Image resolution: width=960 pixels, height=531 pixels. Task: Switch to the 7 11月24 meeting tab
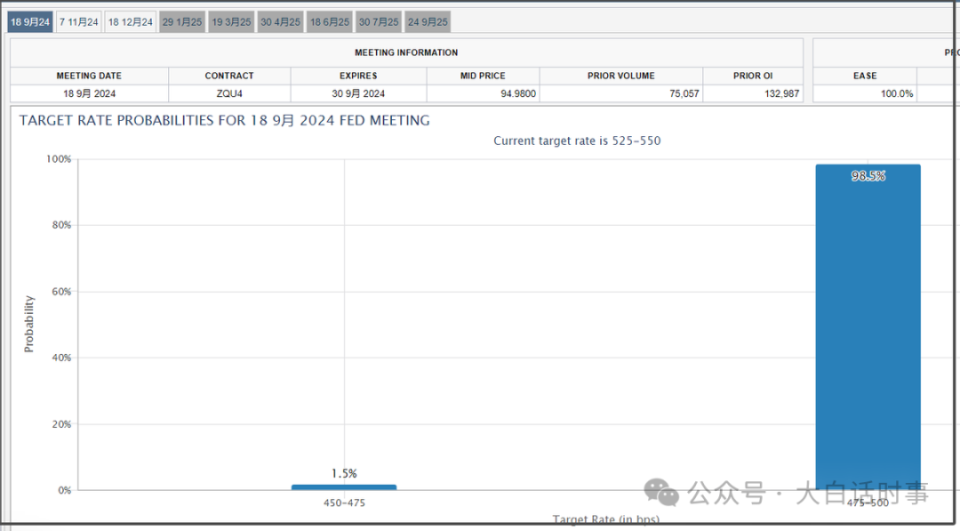click(x=79, y=22)
